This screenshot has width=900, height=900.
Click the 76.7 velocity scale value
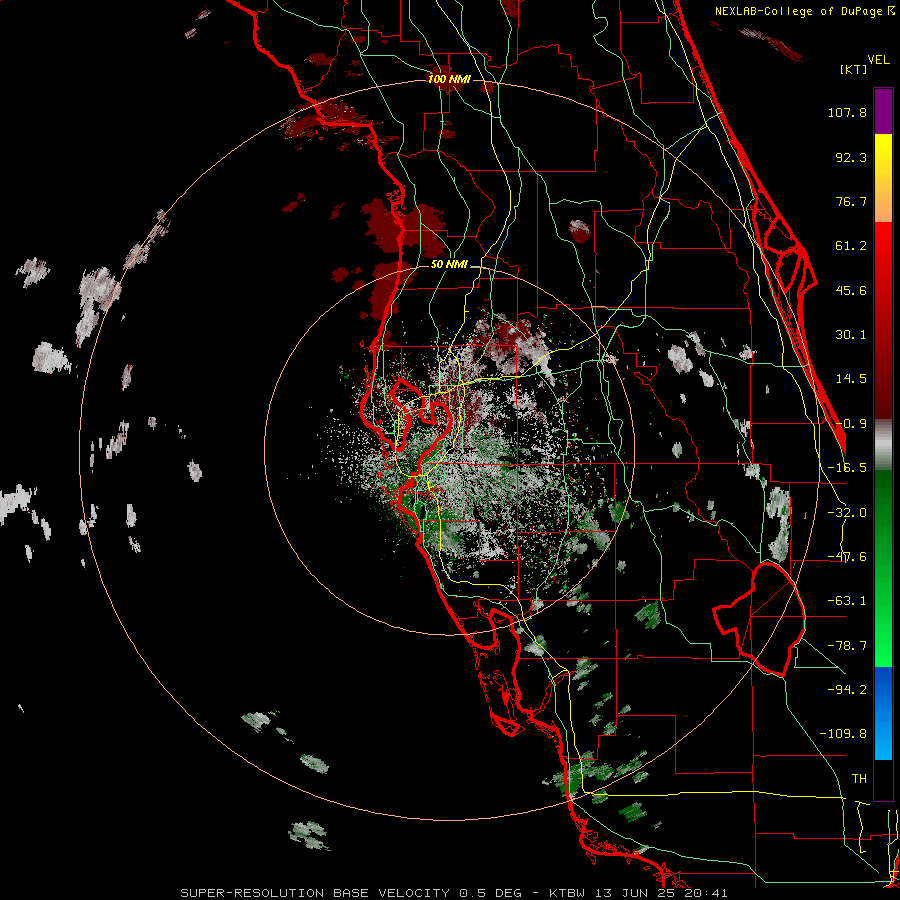click(851, 201)
